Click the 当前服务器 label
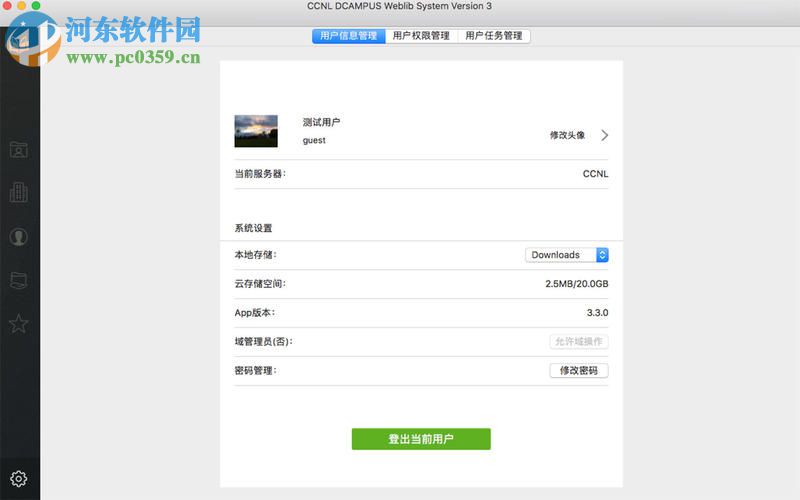The height and width of the screenshot is (500, 800). pos(260,174)
